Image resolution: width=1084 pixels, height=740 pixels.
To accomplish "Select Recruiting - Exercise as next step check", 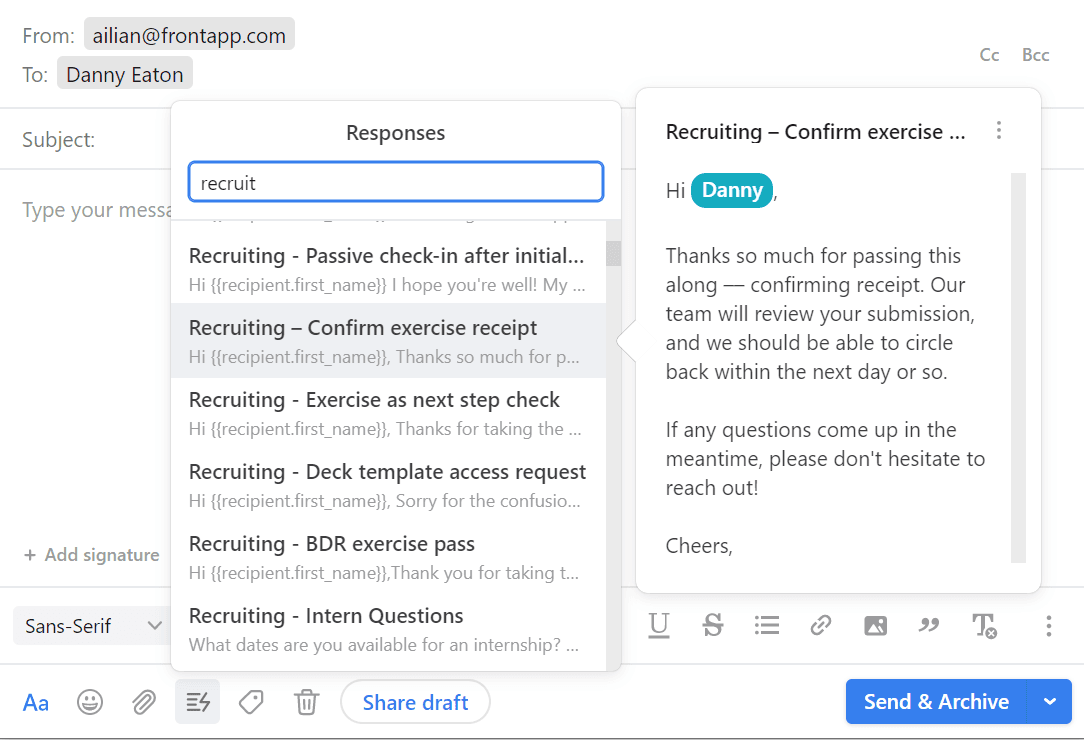I will [388, 414].
